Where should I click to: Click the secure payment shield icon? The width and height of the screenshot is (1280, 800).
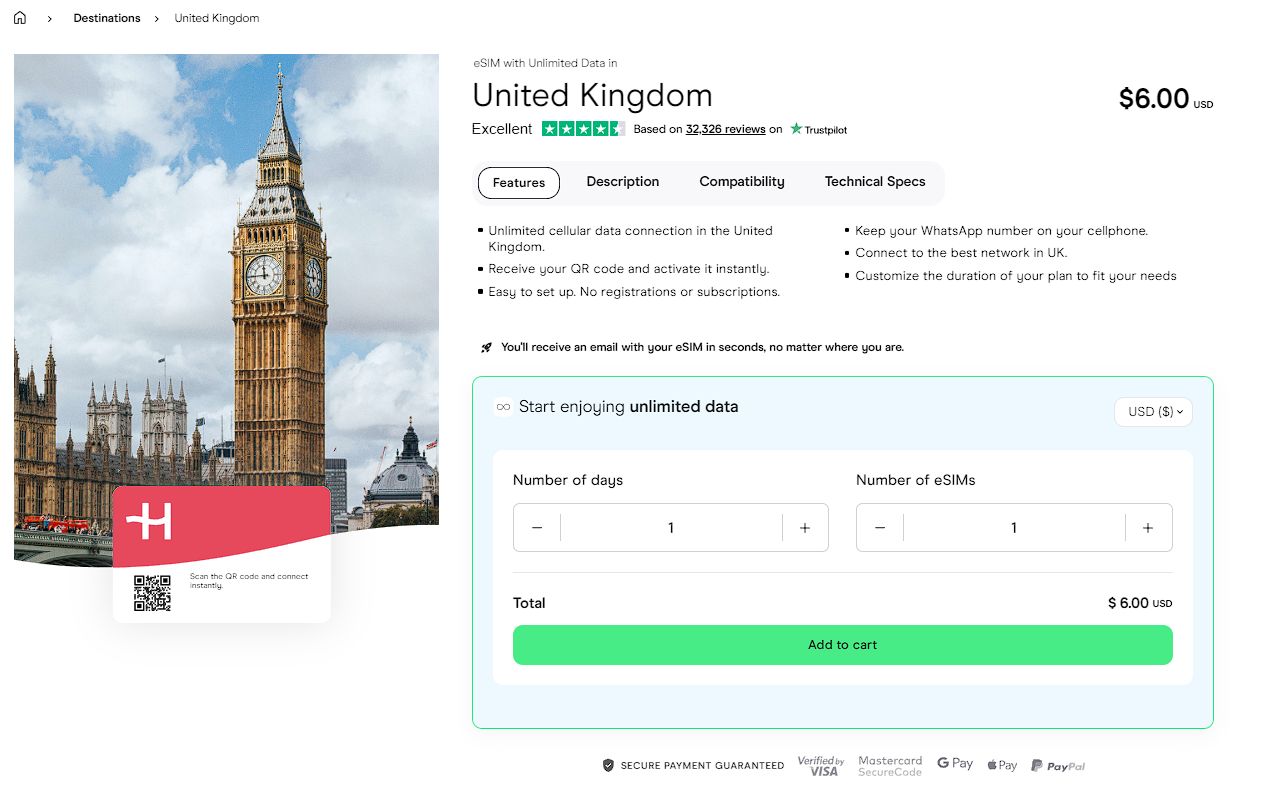[x=608, y=765]
